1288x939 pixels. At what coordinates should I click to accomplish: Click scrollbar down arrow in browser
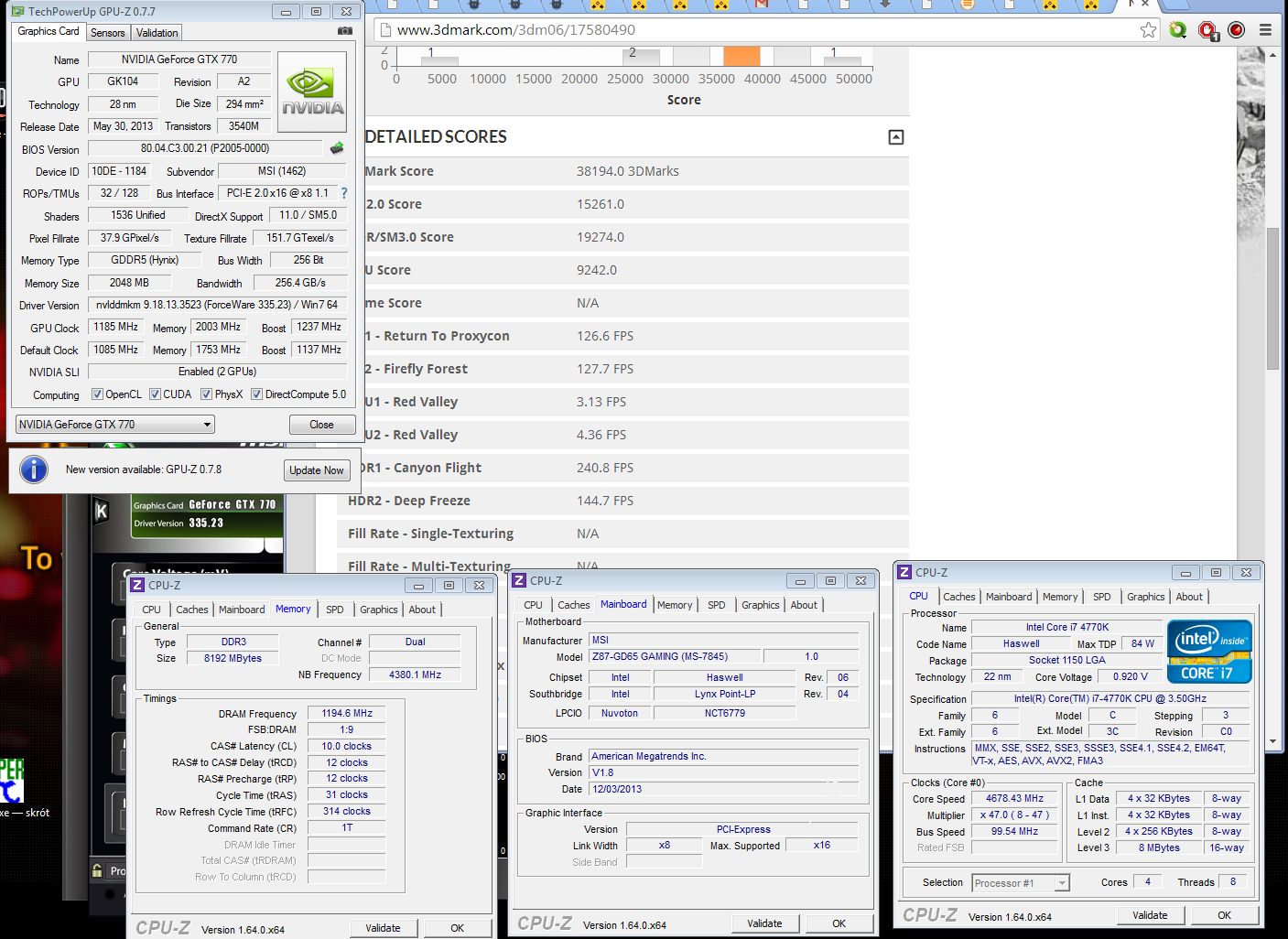click(1272, 741)
